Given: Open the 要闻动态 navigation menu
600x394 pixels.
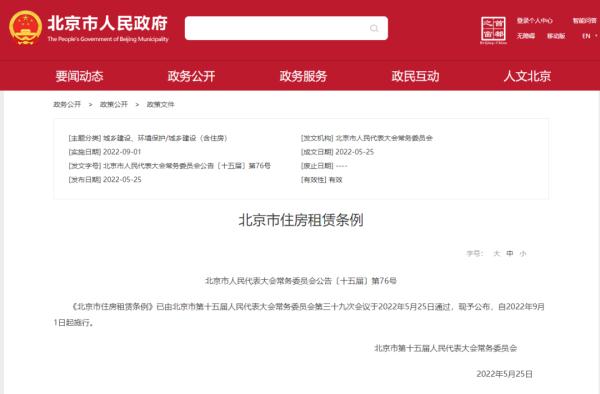Looking at the screenshot, I should pyautogui.click(x=79, y=76).
